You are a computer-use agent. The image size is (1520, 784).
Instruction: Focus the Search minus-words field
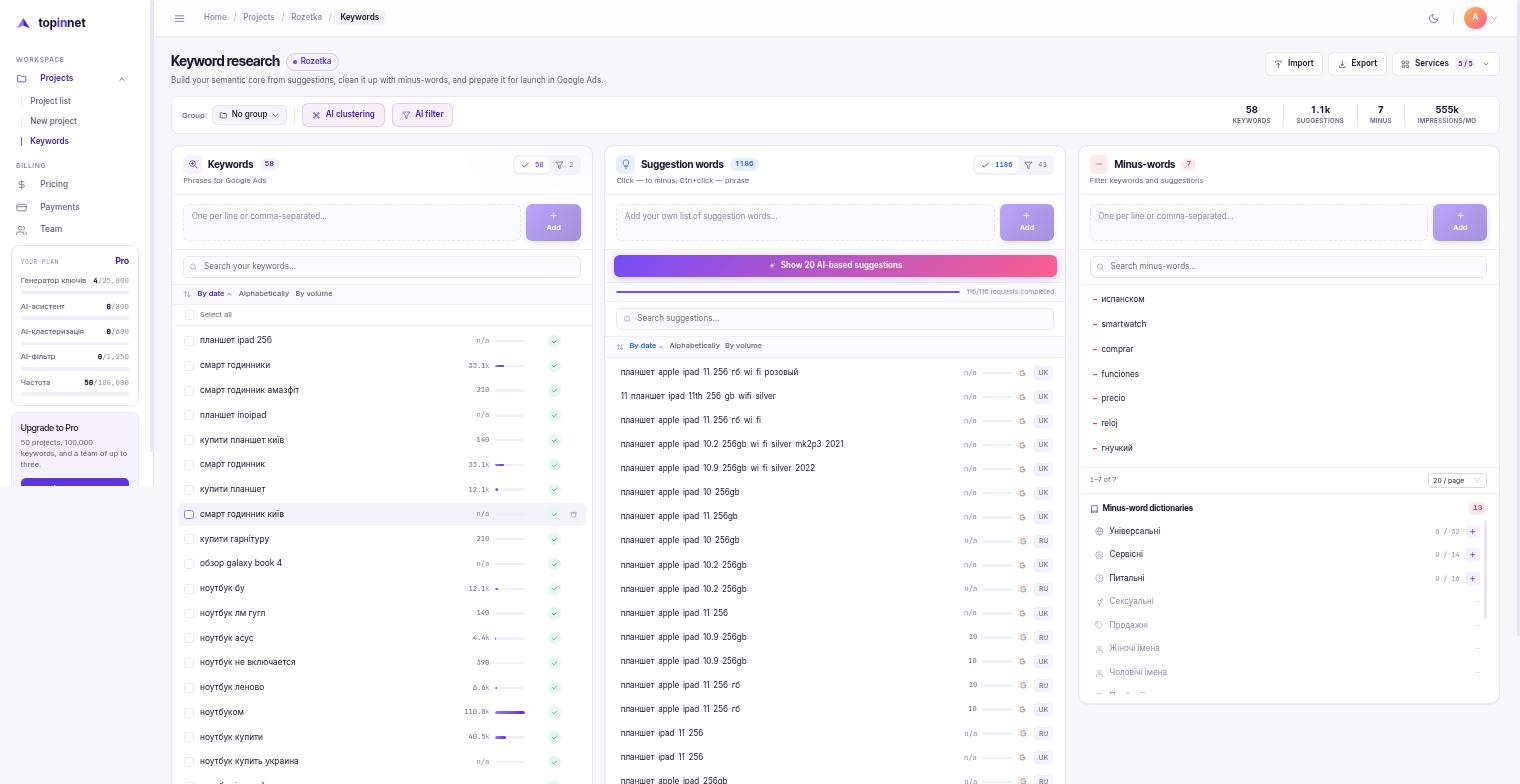click(x=1288, y=267)
